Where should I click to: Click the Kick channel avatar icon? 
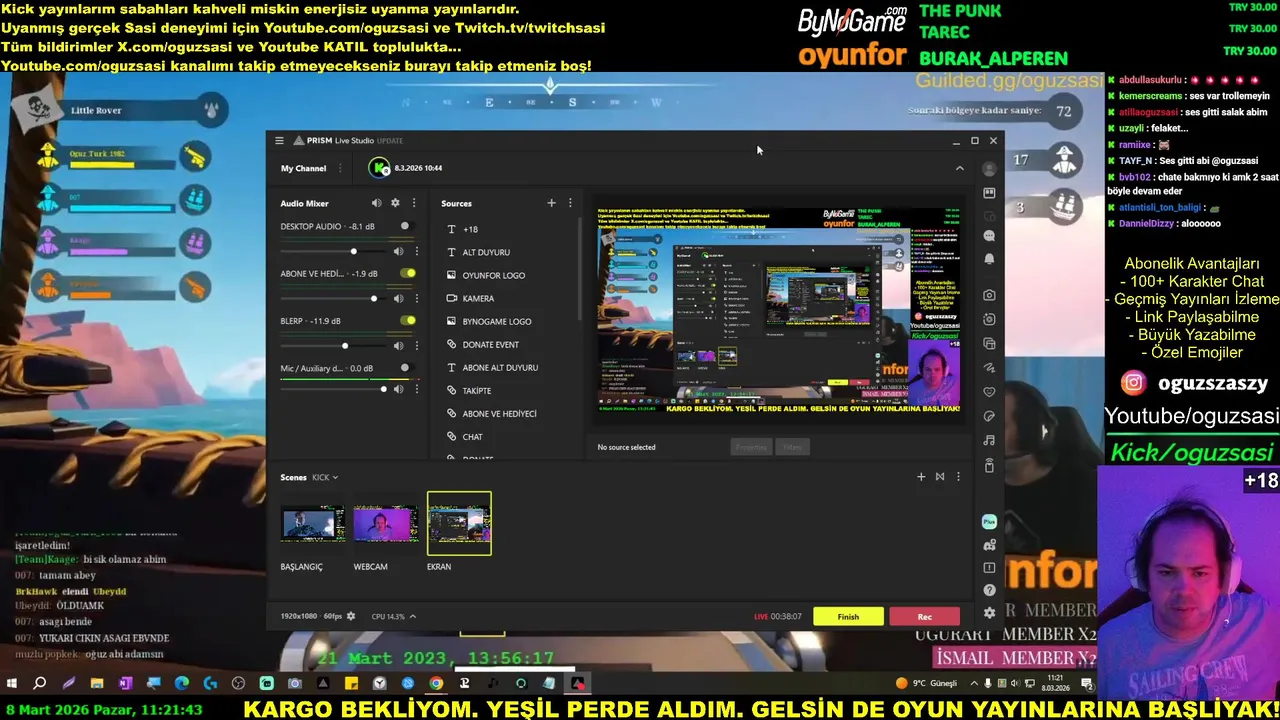[380, 168]
